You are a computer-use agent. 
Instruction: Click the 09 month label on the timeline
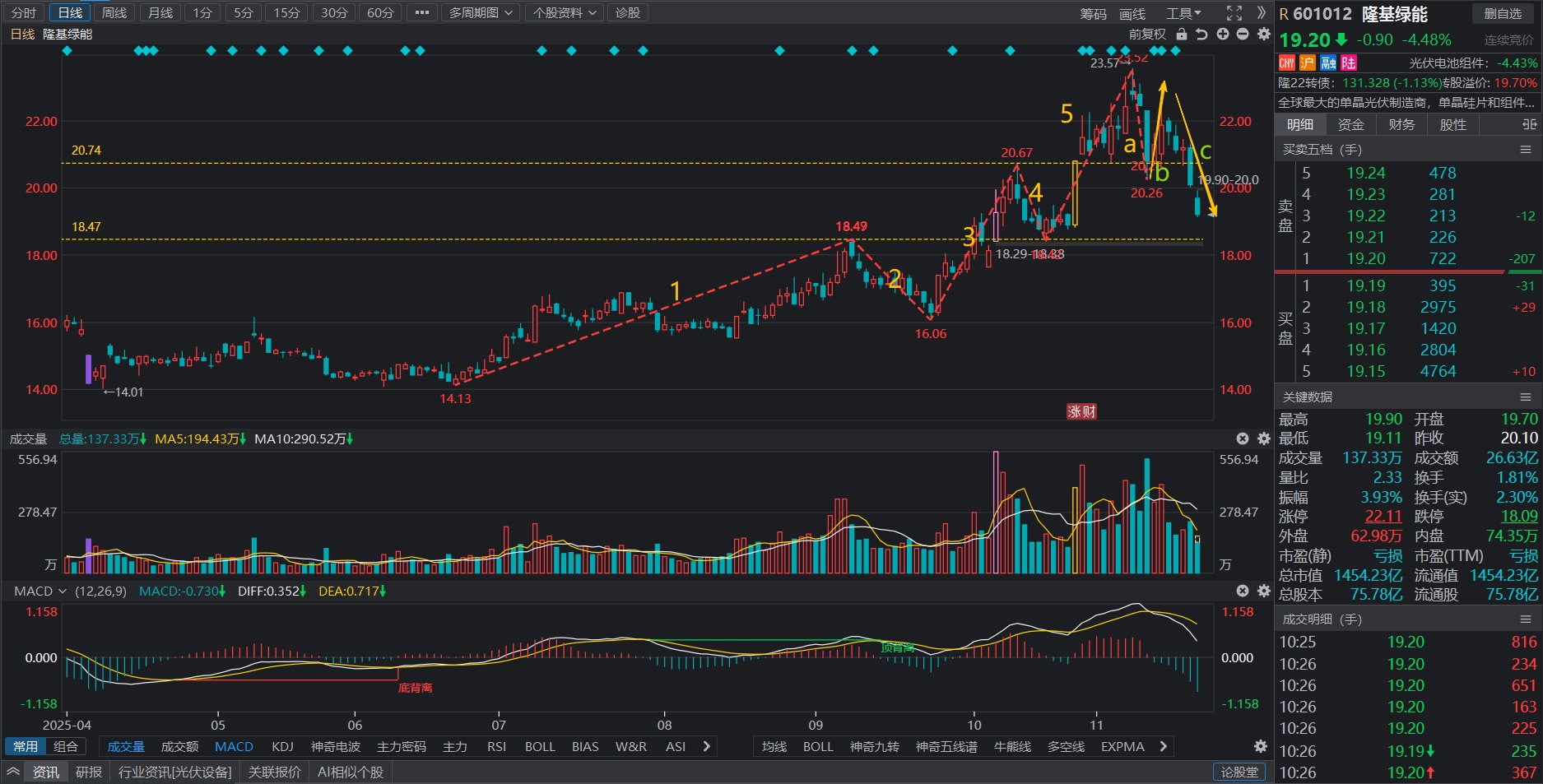click(816, 725)
